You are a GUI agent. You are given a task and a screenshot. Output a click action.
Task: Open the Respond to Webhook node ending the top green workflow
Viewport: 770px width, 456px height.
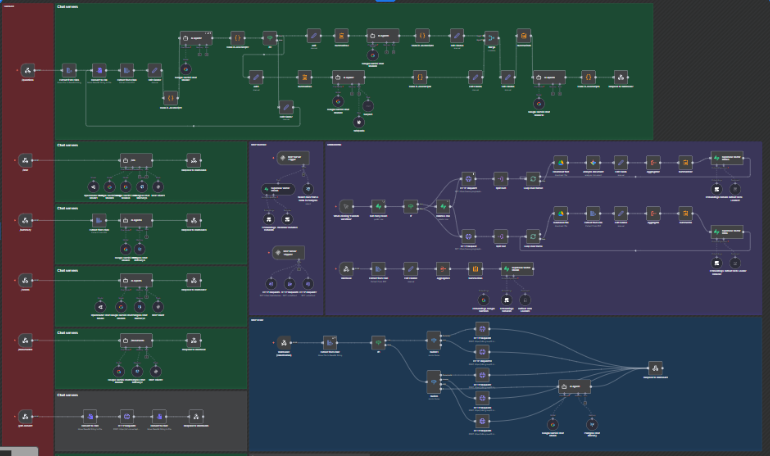(x=621, y=77)
